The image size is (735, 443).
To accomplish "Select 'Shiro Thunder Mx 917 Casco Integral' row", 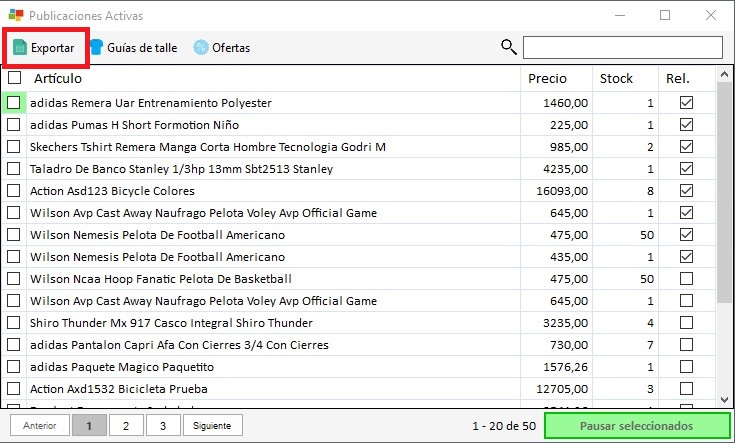I will click(x=171, y=323).
